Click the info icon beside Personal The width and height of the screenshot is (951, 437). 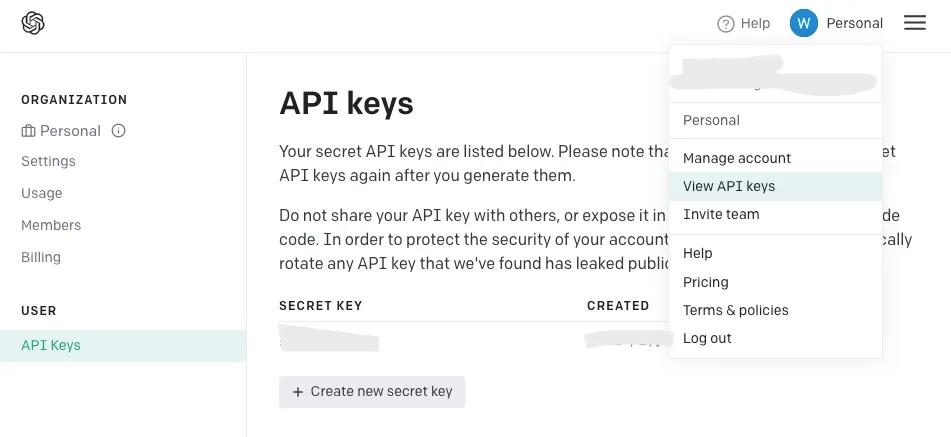coord(118,131)
